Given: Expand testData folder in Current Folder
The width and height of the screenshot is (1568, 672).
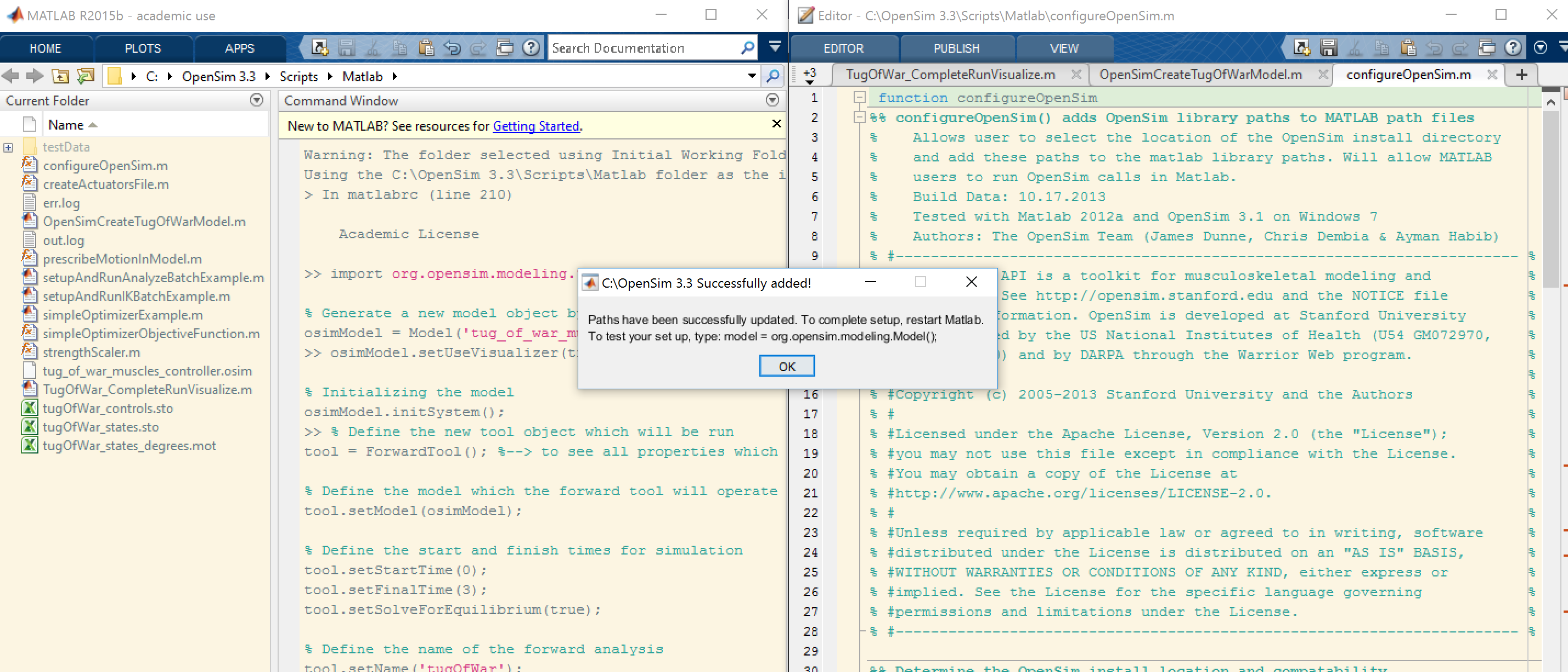Looking at the screenshot, I should coord(8,148).
